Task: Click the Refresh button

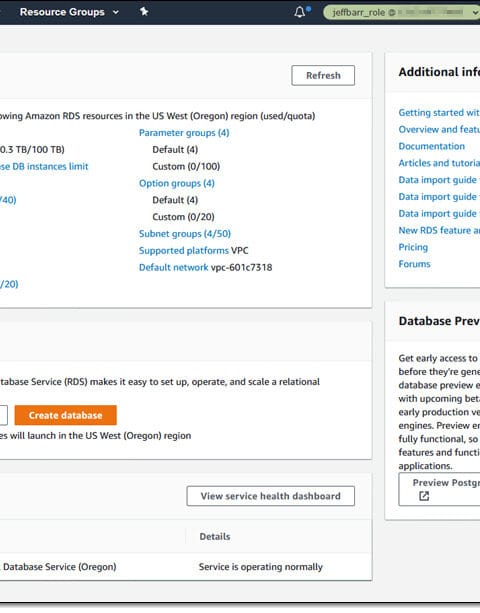Action: (x=323, y=75)
